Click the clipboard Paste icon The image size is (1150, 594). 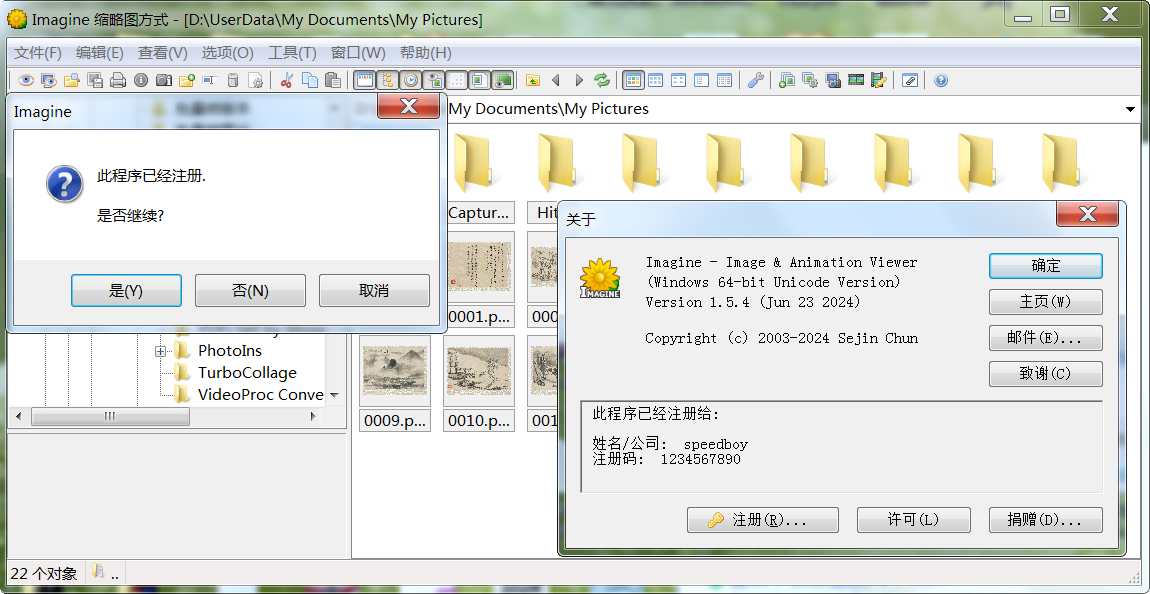pyautogui.click(x=333, y=80)
